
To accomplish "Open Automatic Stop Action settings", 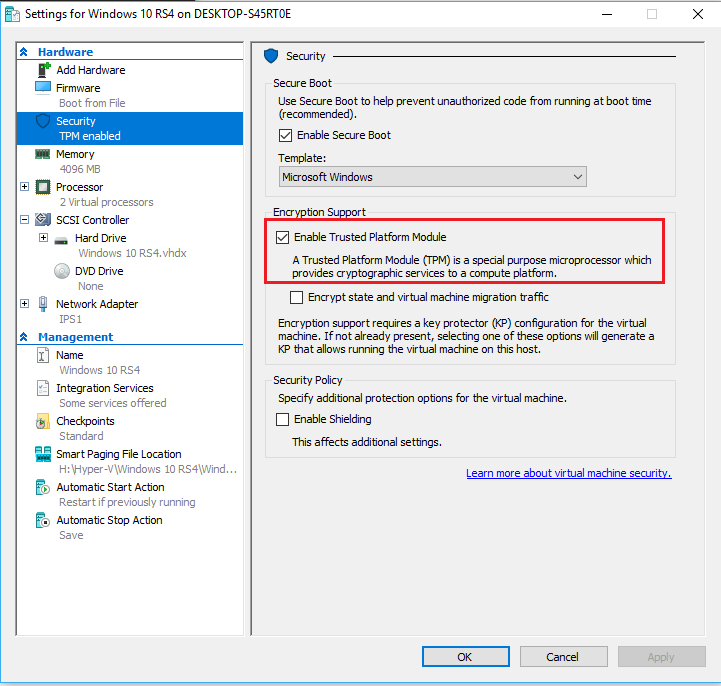I will pos(109,520).
